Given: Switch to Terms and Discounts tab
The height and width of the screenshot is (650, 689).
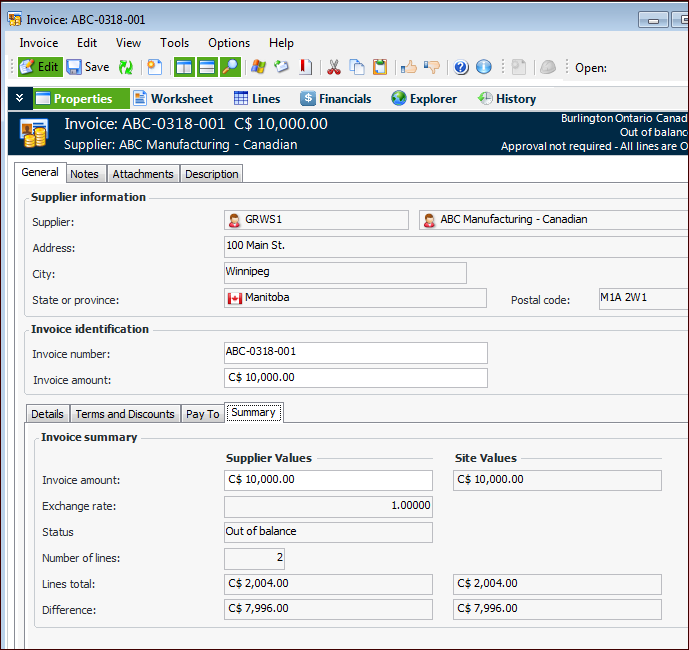Looking at the screenshot, I should click(x=125, y=414).
